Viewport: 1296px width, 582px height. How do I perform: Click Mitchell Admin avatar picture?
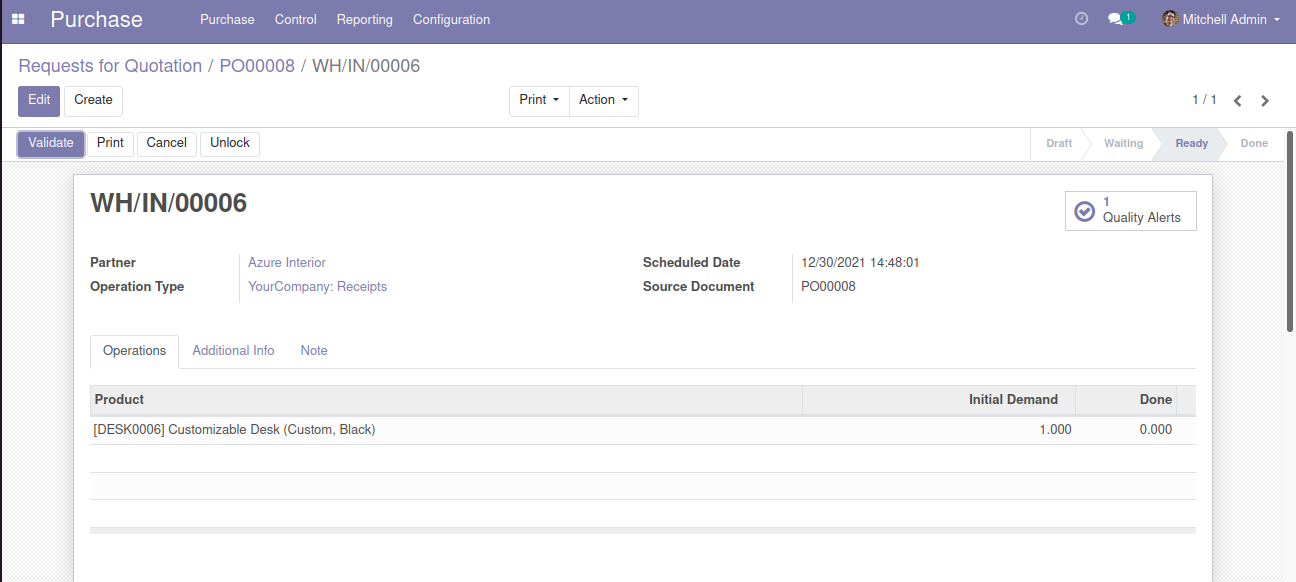pos(1170,19)
